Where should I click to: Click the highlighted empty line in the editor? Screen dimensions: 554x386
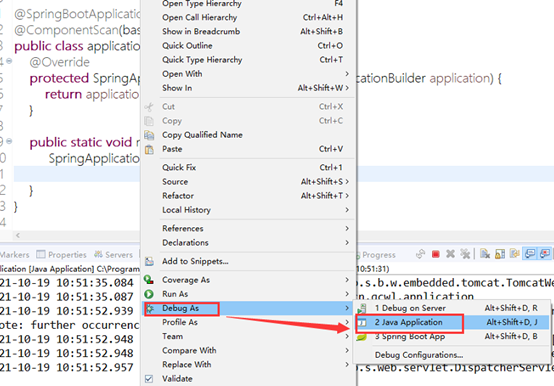77,174
